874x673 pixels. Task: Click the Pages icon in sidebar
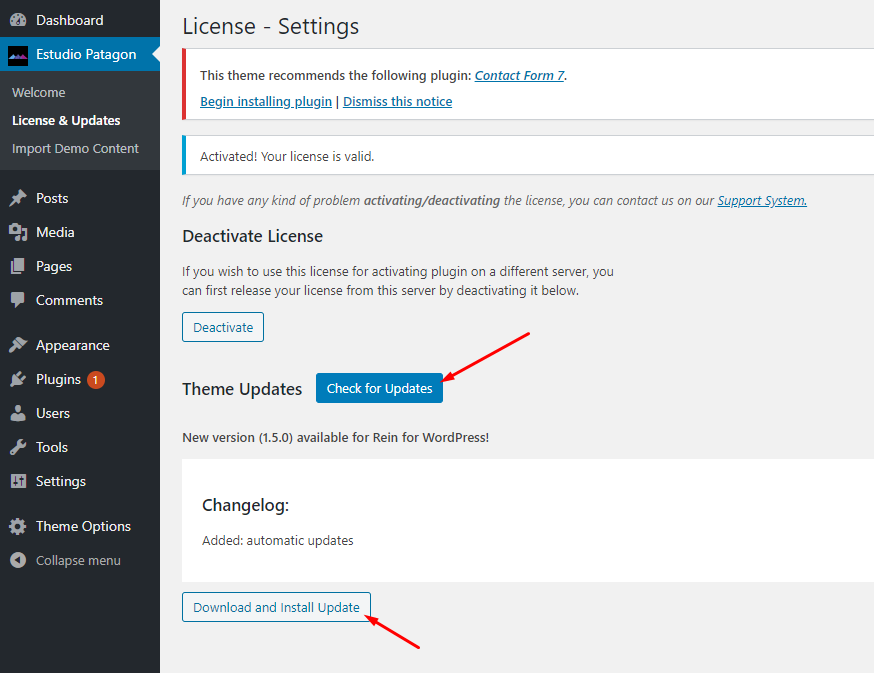coord(18,266)
